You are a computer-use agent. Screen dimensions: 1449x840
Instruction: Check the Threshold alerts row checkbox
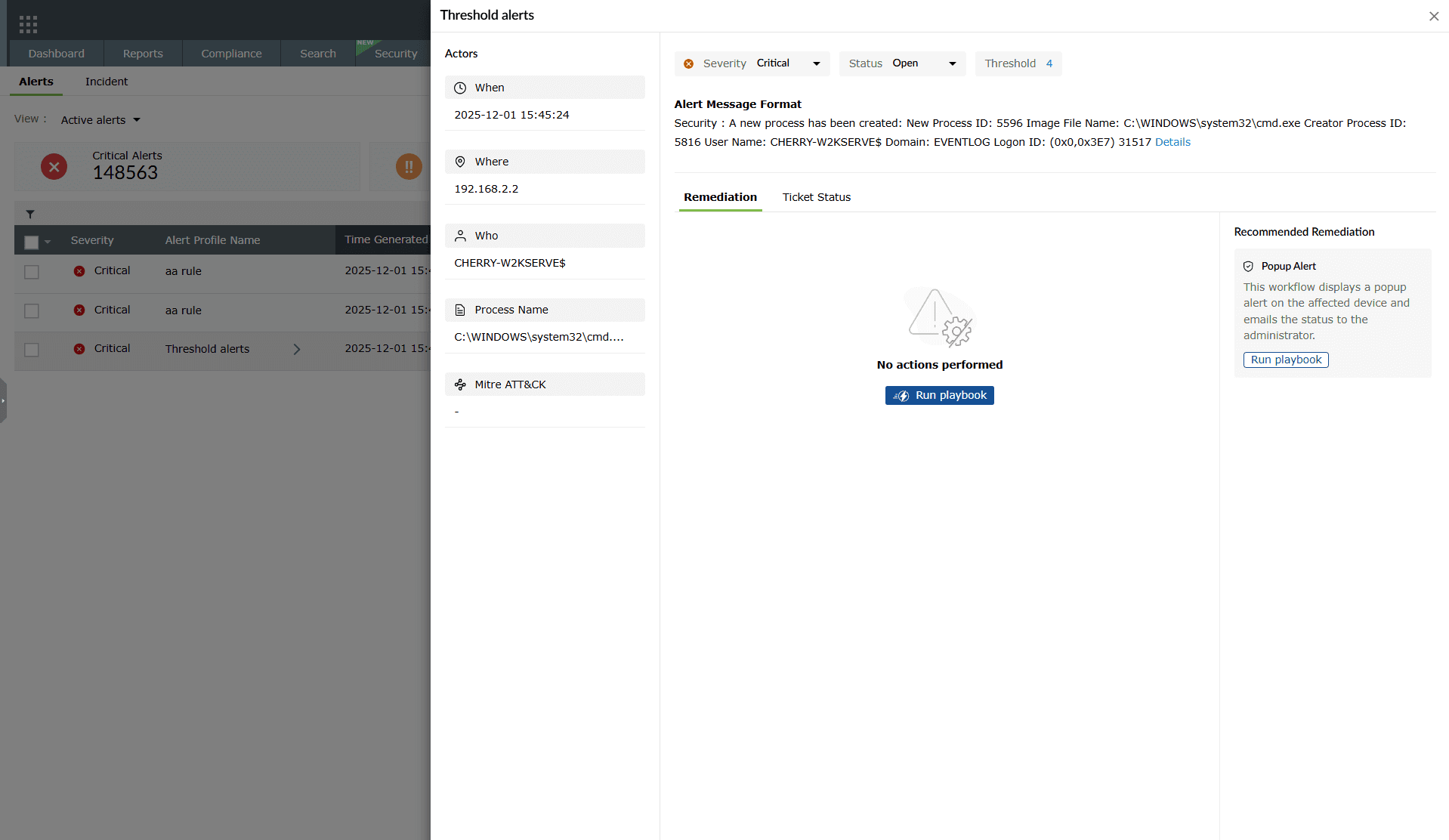coord(31,350)
